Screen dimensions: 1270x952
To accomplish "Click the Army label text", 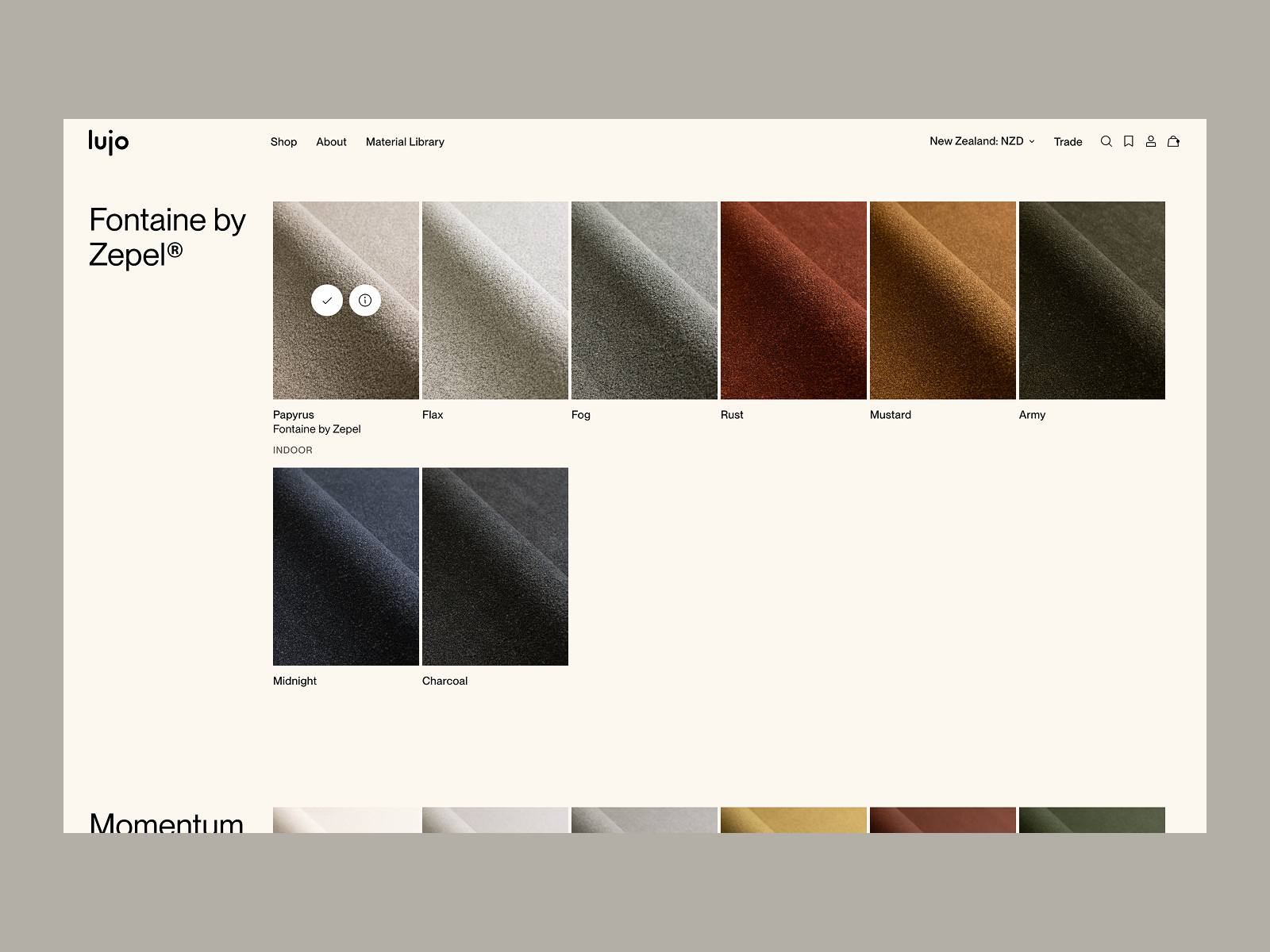I will [x=1032, y=415].
